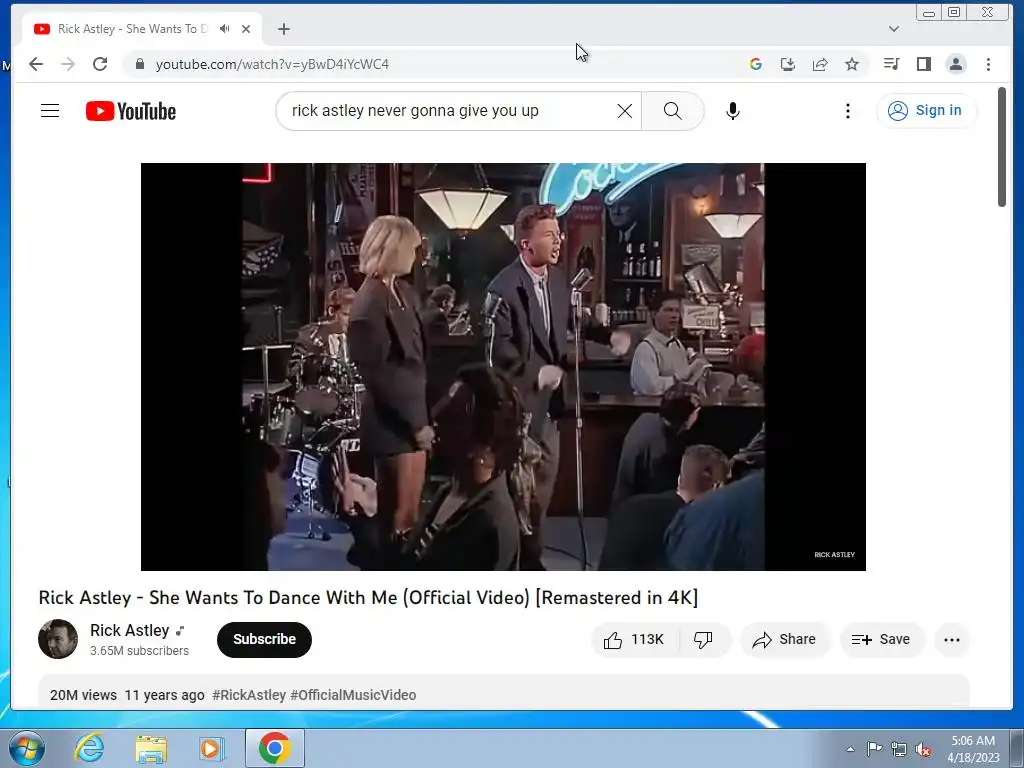Clear the YouTube search text
Viewport: 1024px width, 768px height.
click(x=624, y=111)
